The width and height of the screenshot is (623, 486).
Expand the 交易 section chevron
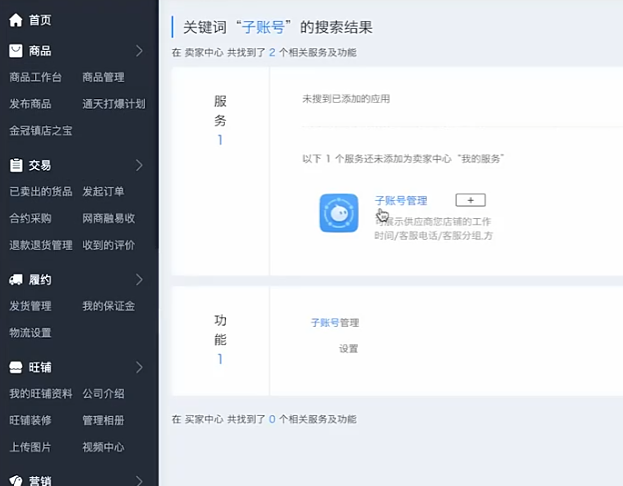tap(139, 165)
